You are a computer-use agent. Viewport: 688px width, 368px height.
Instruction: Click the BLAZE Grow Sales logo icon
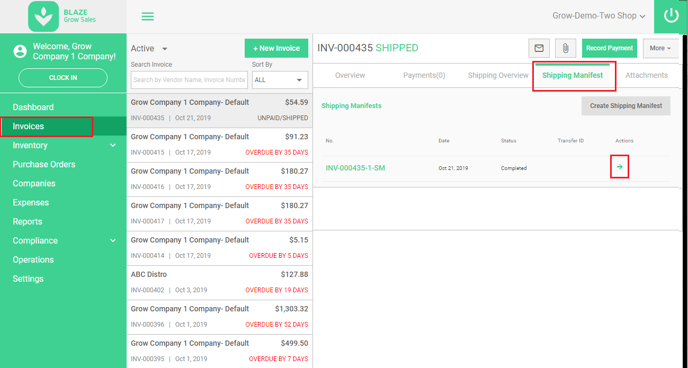pyautogui.click(x=43, y=17)
